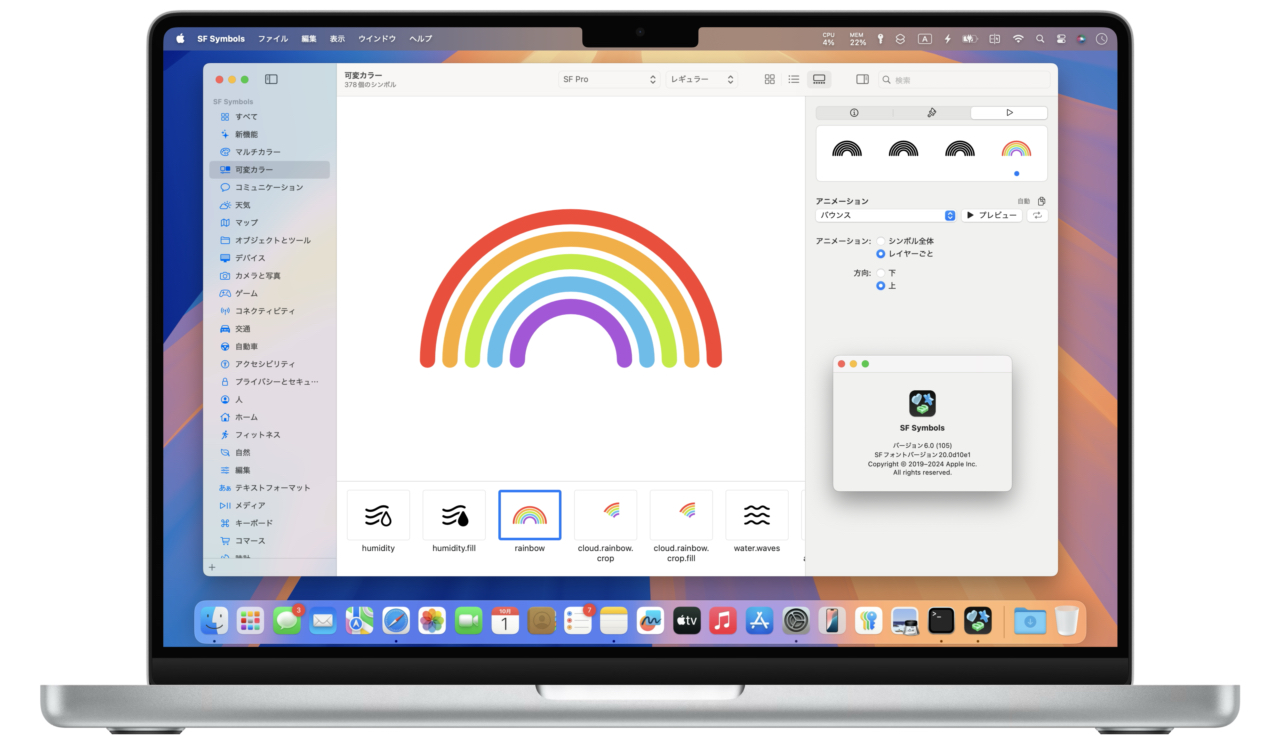Open Spotlight search in menu bar
This screenshot has height=744, width=1280.
1041,39
